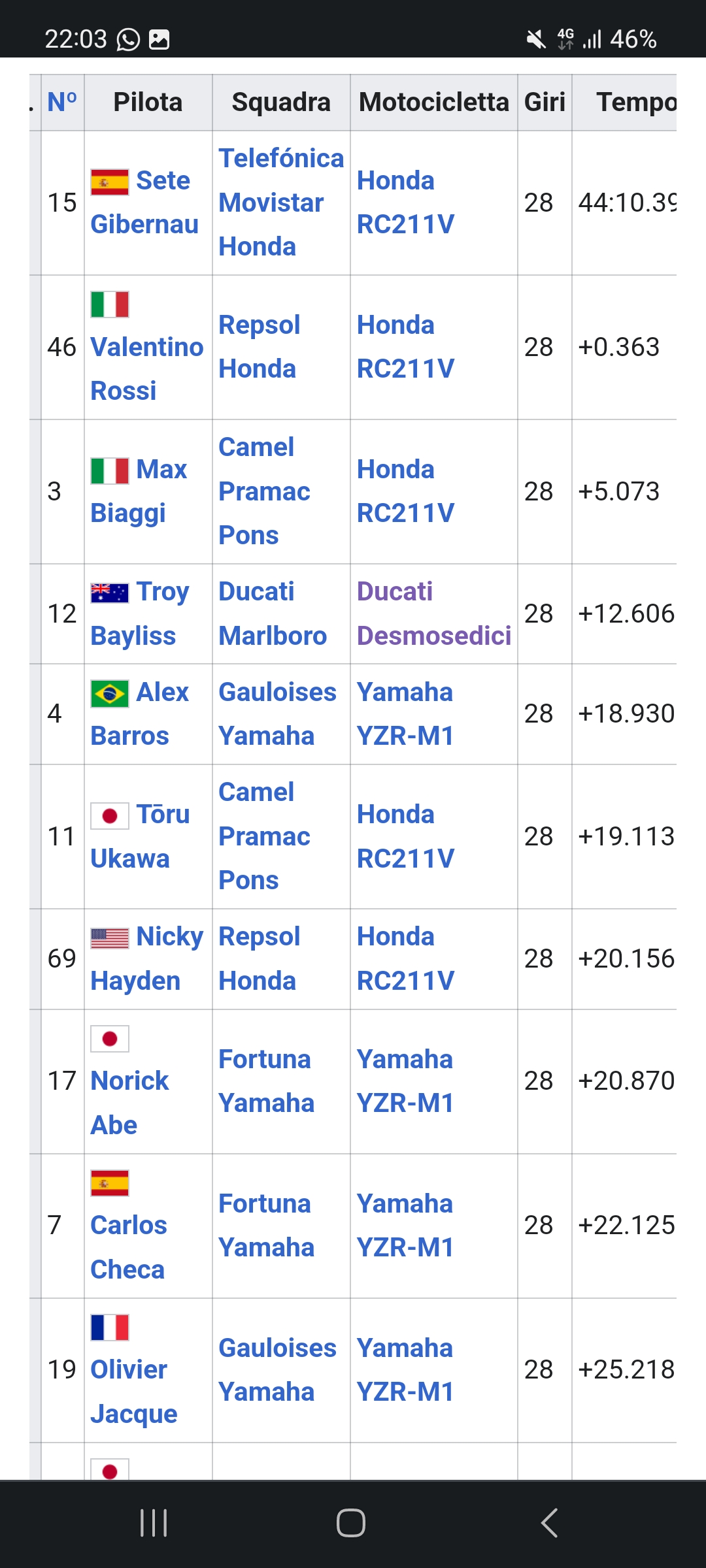Open the Telefónica Movistar Honda team link
The image size is (706, 1568).
(281, 203)
